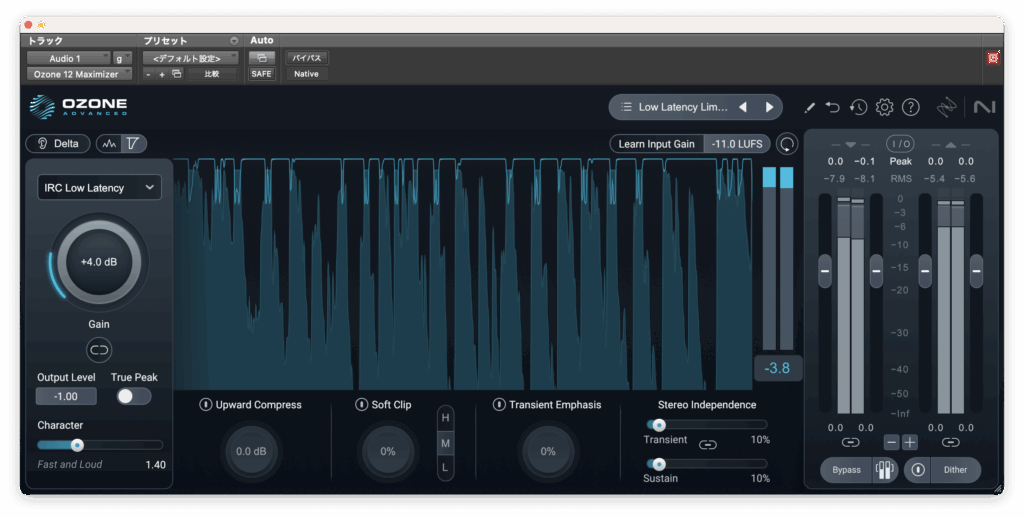The height and width of the screenshot is (518, 1024).
Task: Switch to the gain reduction trace view
Action: click(x=110, y=144)
